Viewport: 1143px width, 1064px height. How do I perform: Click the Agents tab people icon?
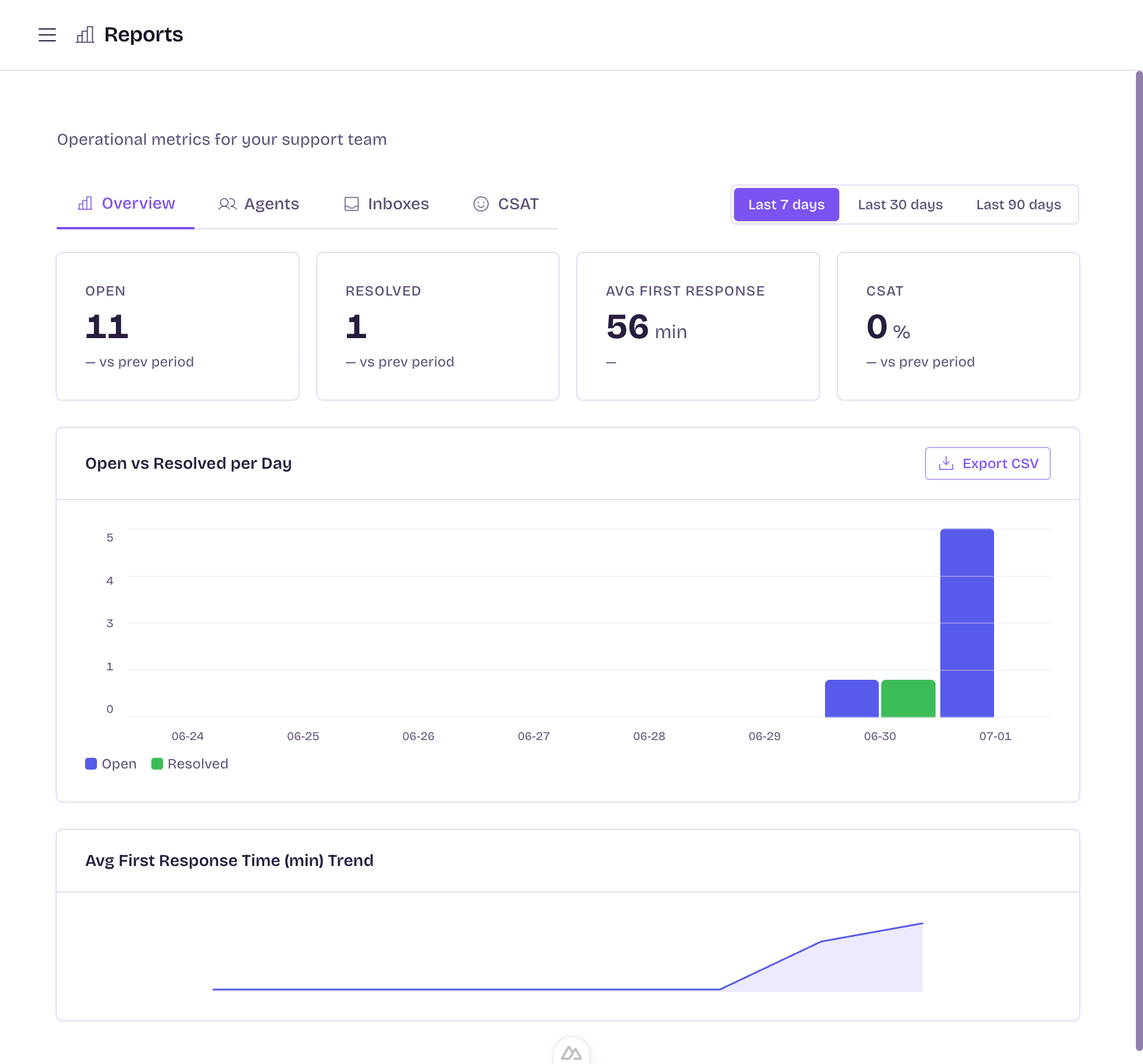227,204
